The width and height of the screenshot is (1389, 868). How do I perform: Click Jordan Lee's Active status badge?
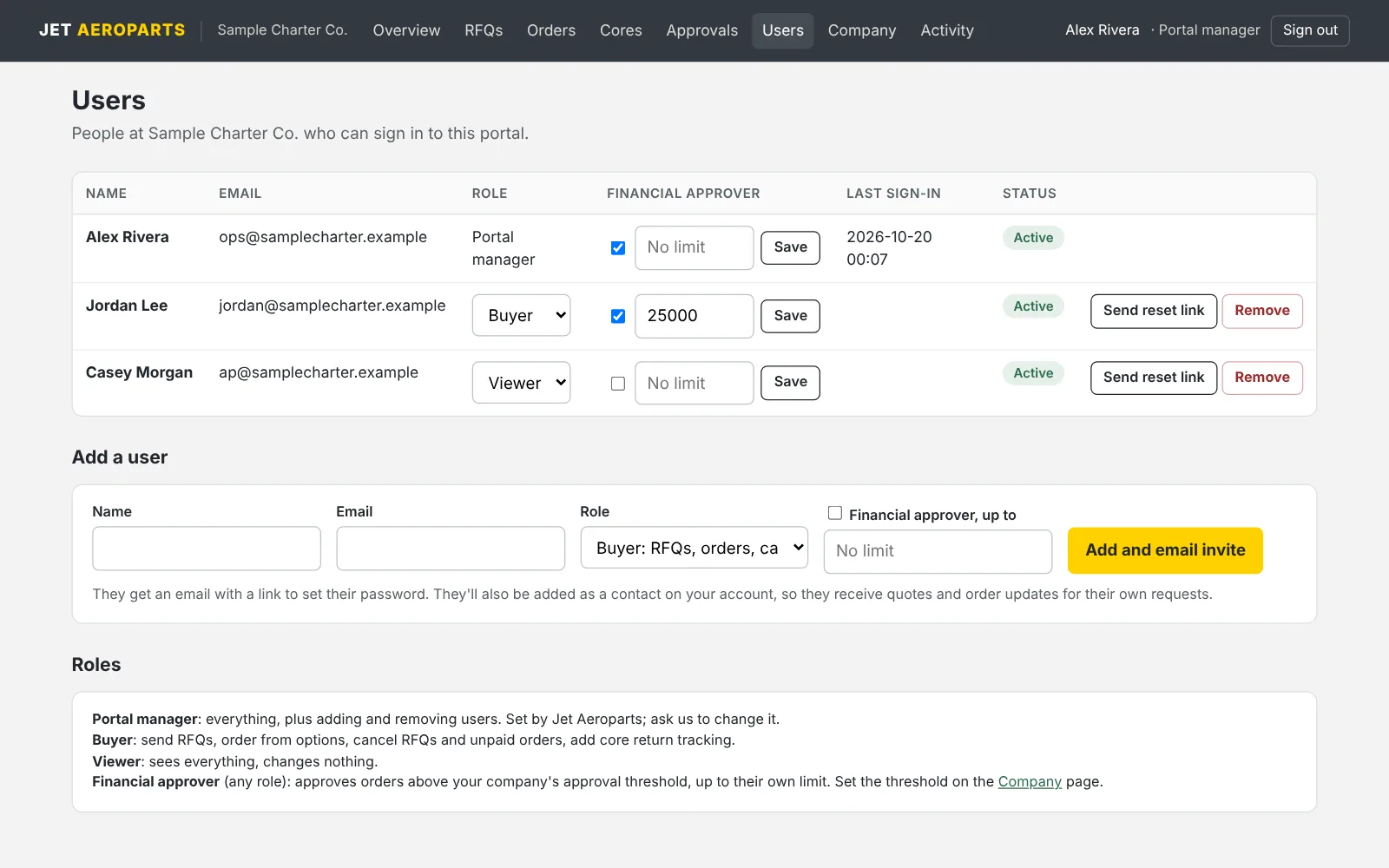[x=1033, y=306]
